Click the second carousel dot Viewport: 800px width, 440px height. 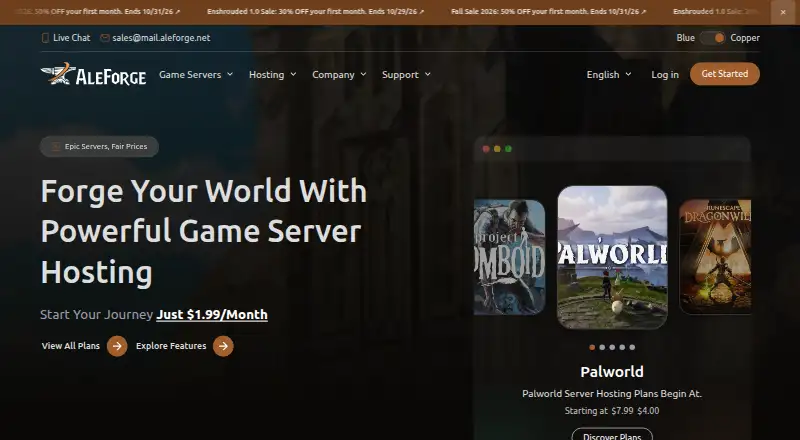602,347
